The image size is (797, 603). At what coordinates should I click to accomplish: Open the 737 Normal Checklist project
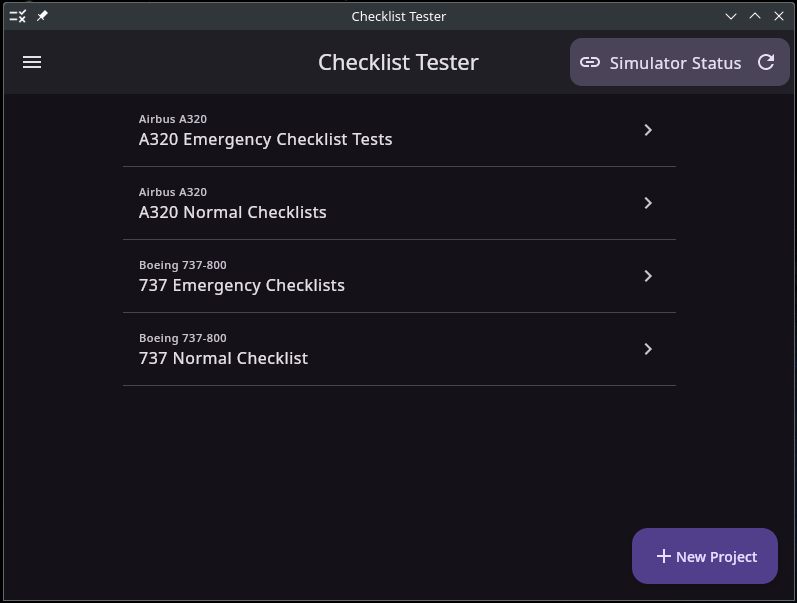[x=223, y=358]
